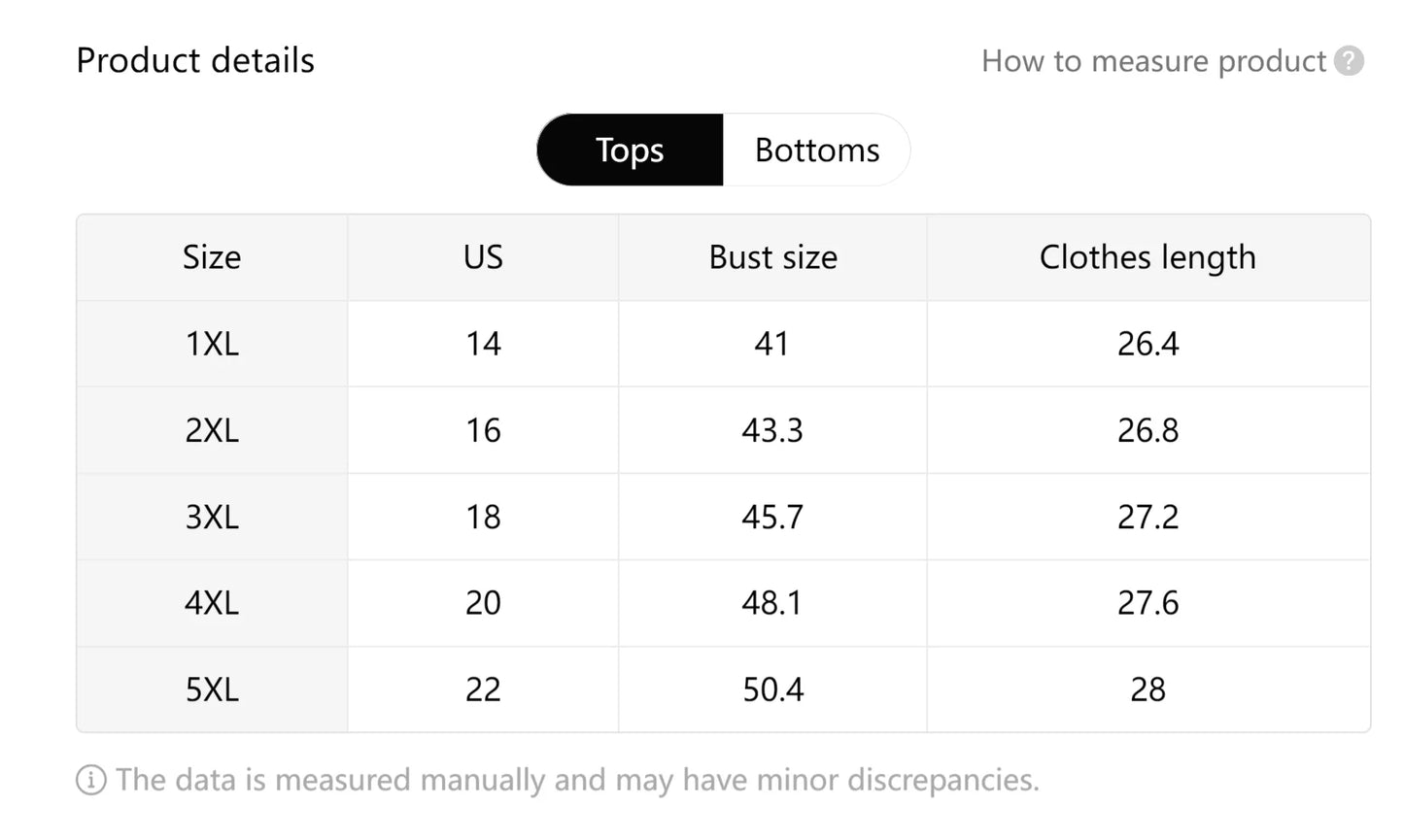Select the Tops tab
Screen dimensions: 1404x840
click(630, 150)
